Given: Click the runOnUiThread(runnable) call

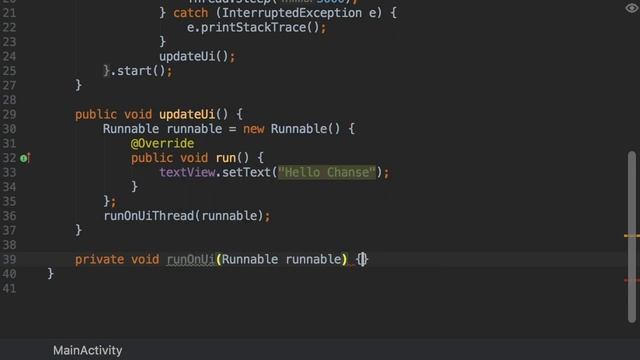Looking at the screenshot, I should coord(184,216).
